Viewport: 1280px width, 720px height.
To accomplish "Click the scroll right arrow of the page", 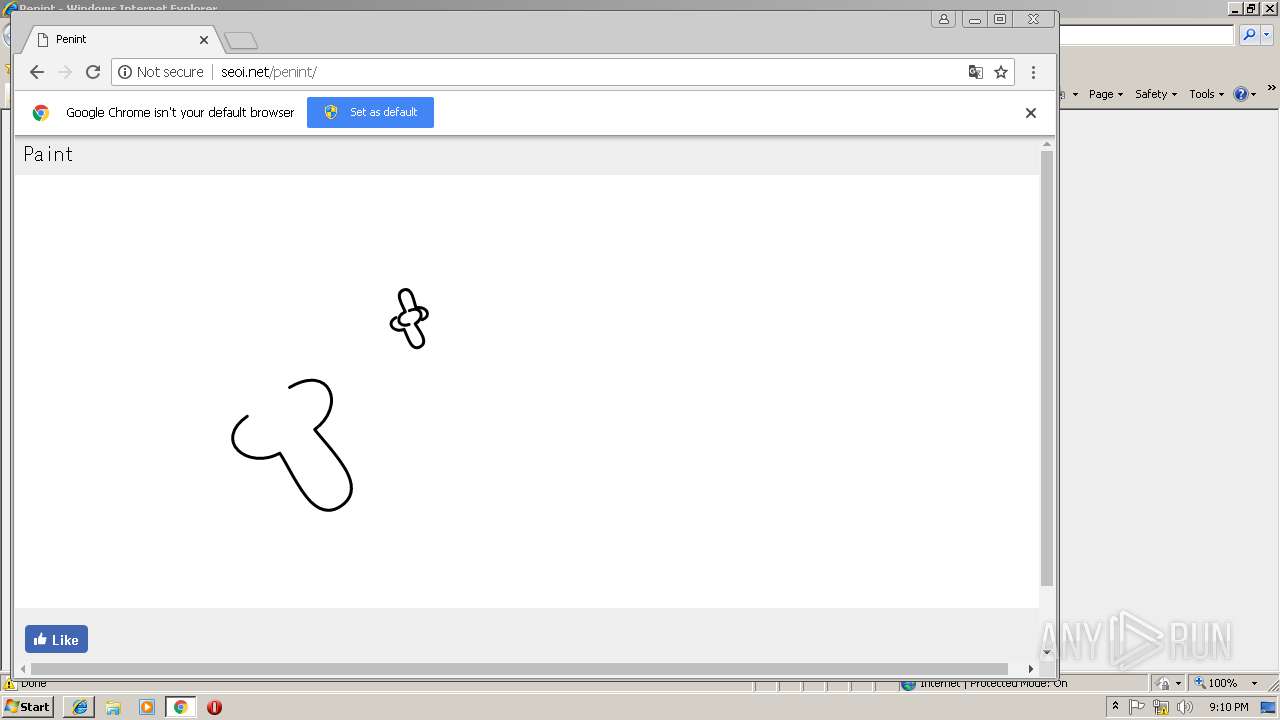I will (1031, 668).
